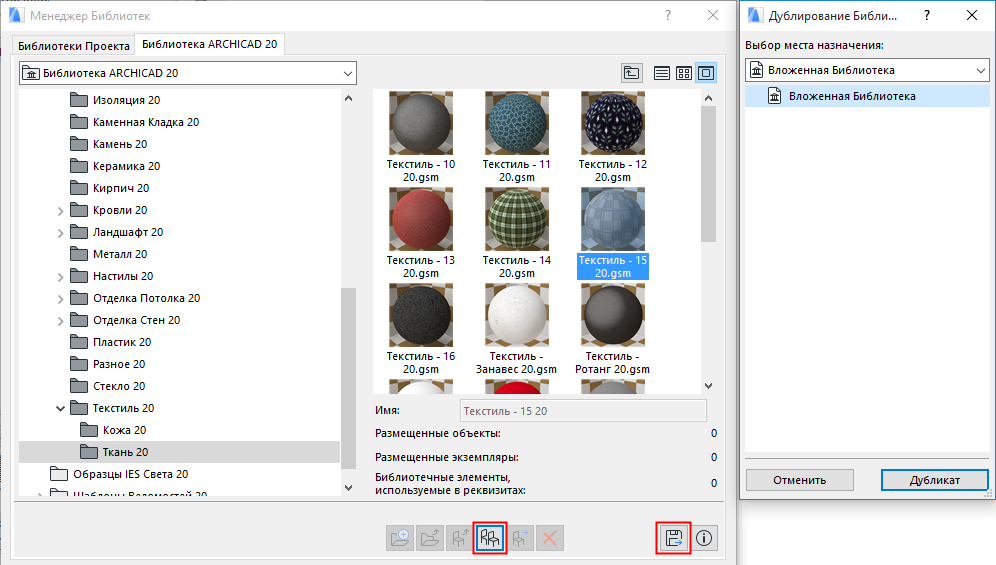Switch to large thumbnails view icon
Screen dimensions: 996x565
[x=706, y=73]
